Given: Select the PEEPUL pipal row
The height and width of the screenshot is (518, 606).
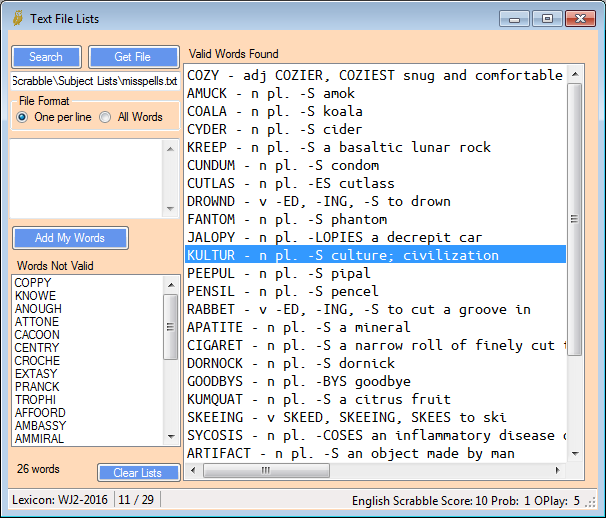Looking at the screenshot, I should pos(376,273).
